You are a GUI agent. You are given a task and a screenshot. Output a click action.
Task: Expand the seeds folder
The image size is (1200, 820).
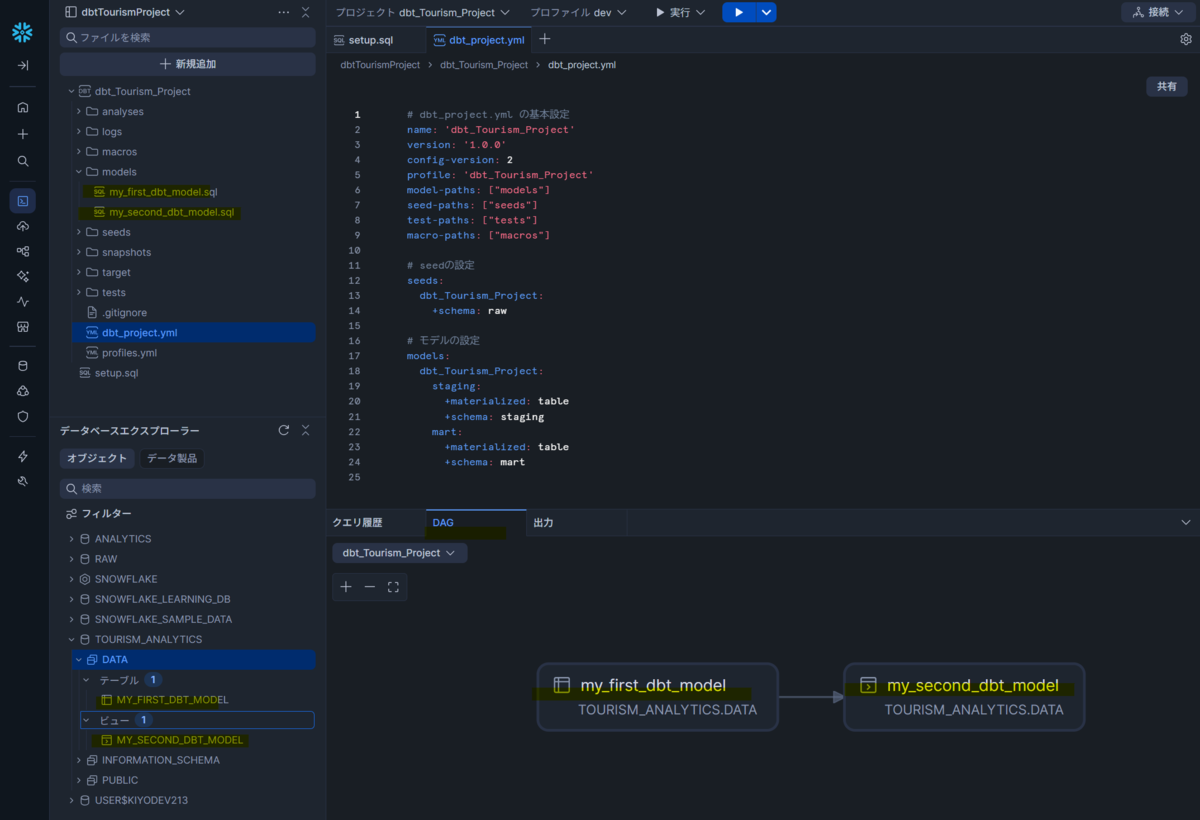[79, 232]
